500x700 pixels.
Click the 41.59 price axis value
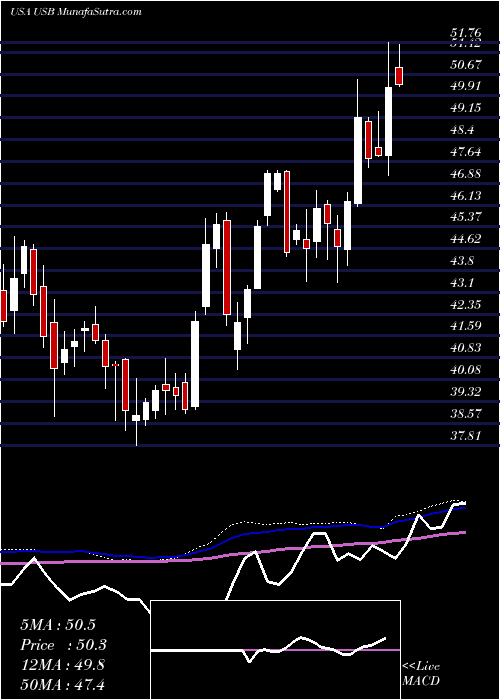466,326
